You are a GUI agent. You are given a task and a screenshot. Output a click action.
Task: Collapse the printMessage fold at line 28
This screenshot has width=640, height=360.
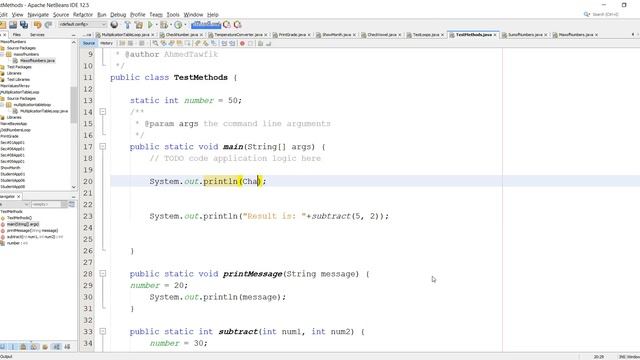(103, 274)
